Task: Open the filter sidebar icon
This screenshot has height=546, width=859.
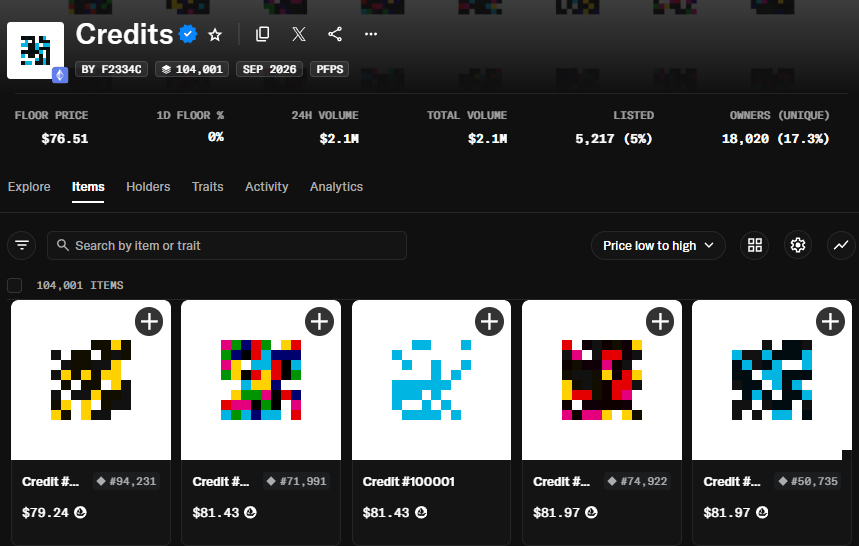Action: pyautogui.click(x=22, y=245)
